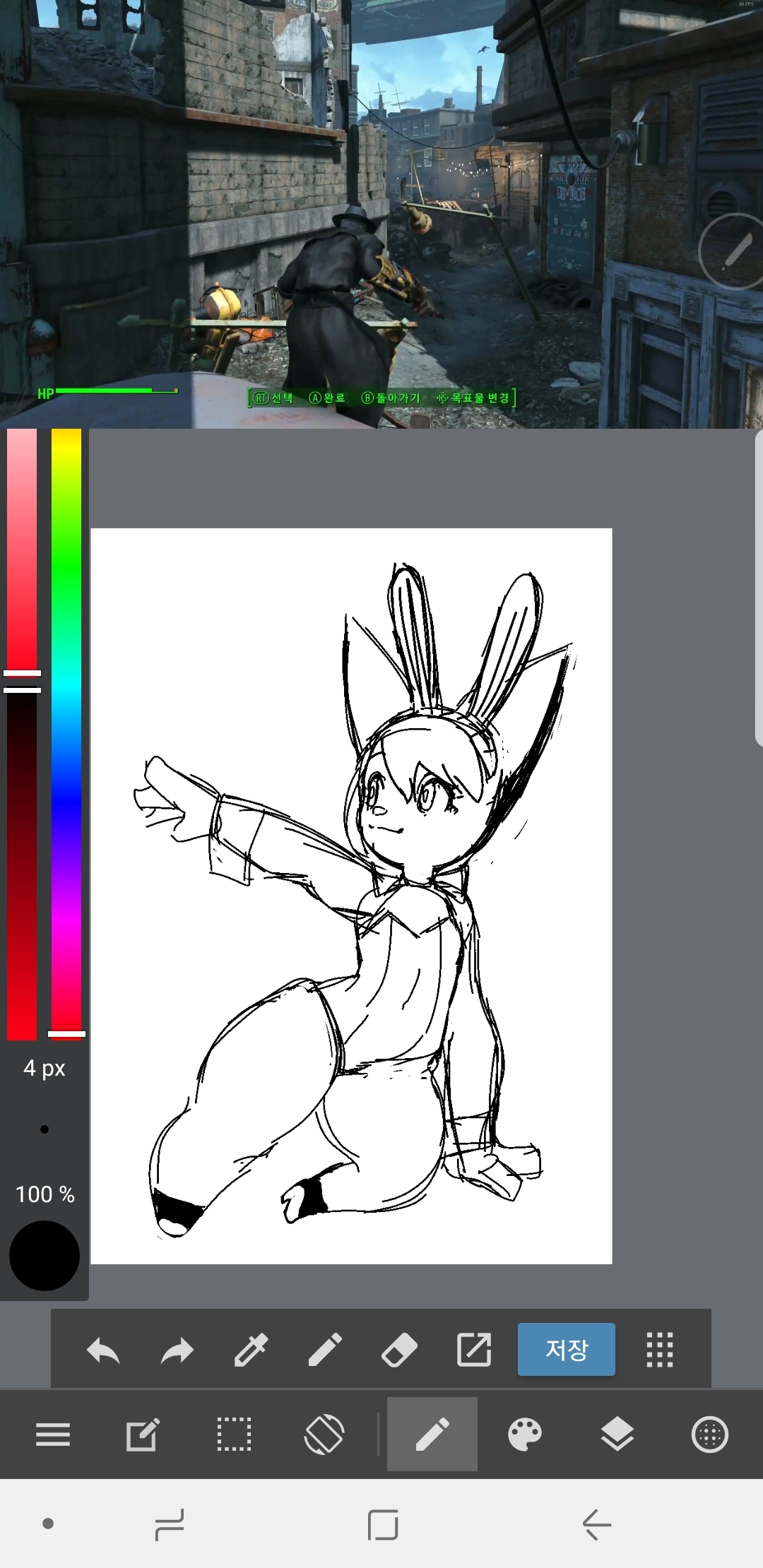Open the layers panel
Viewport: 763px width, 1568px height.
(x=617, y=1435)
